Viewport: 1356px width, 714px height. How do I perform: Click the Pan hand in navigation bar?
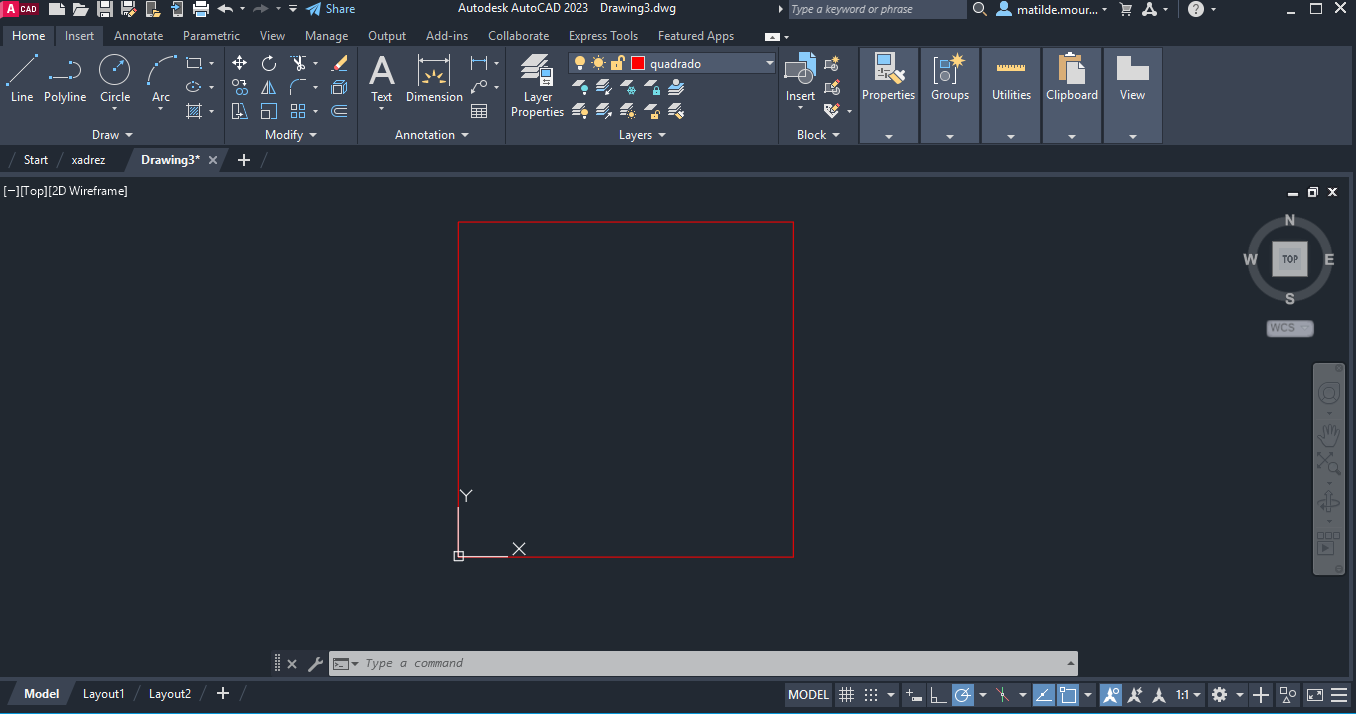[1328, 435]
